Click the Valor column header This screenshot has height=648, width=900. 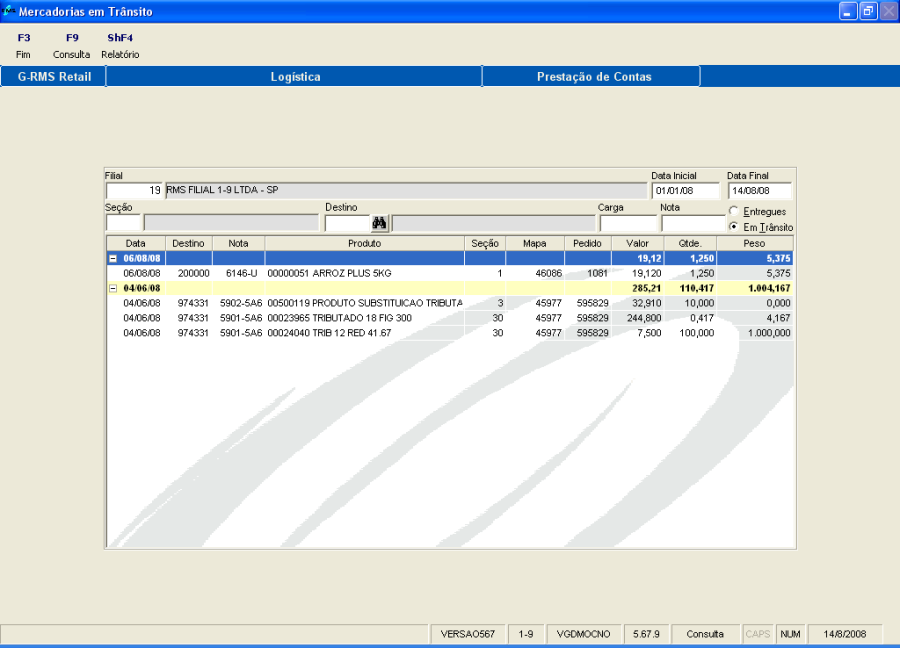[x=638, y=243]
